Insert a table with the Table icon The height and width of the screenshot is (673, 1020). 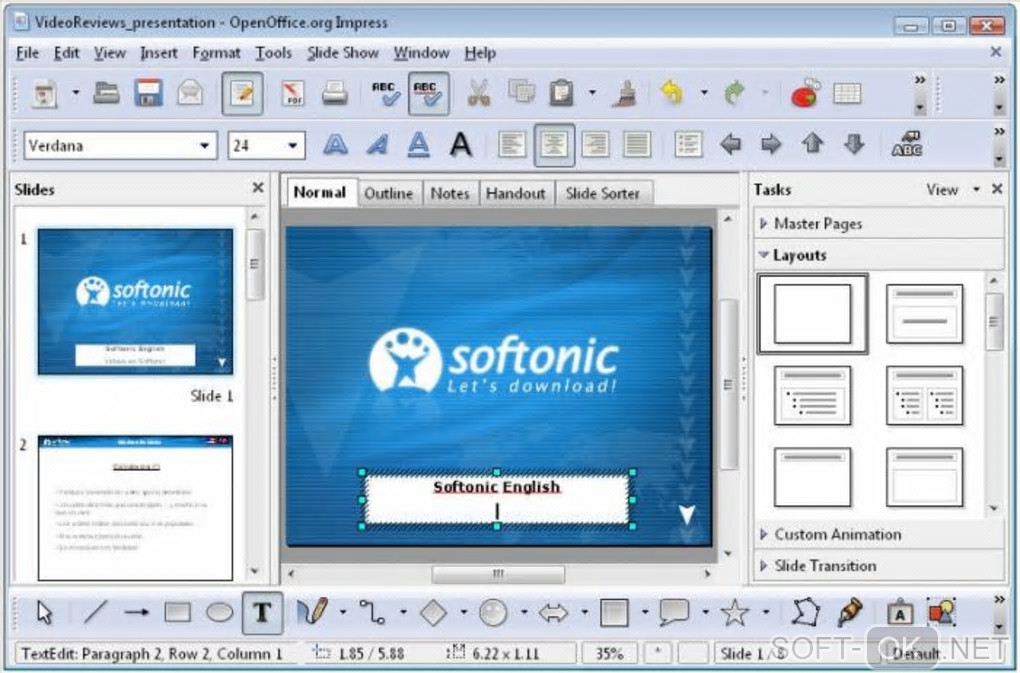[x=847, y=94]
